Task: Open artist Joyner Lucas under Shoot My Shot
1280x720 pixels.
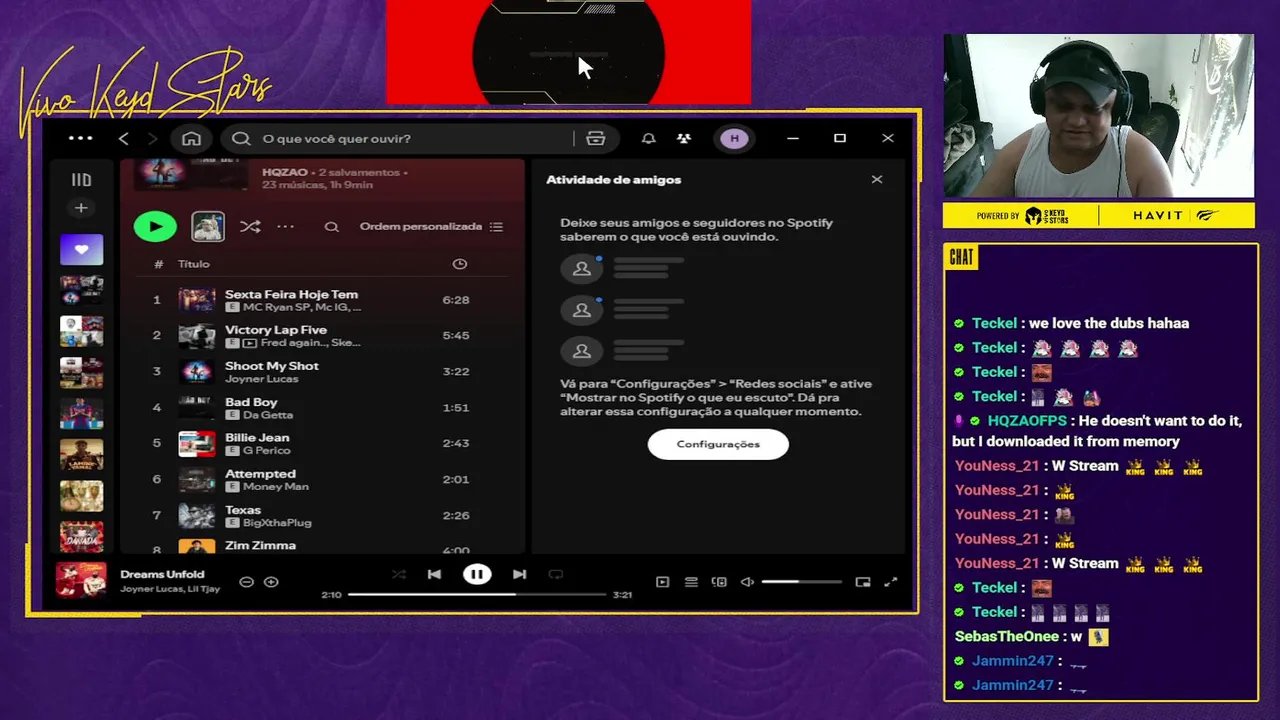Action: coord(261,379)
